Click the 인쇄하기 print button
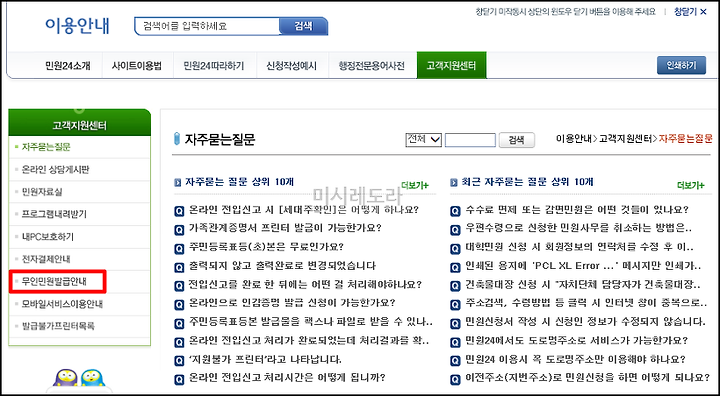The image size is (720, 396). click(681, 65)
